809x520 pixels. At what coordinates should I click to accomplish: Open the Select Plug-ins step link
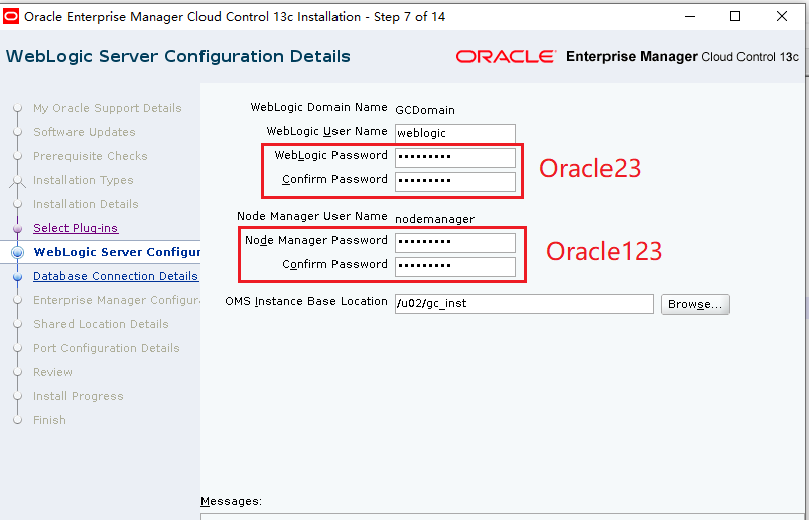pos(76,228)
